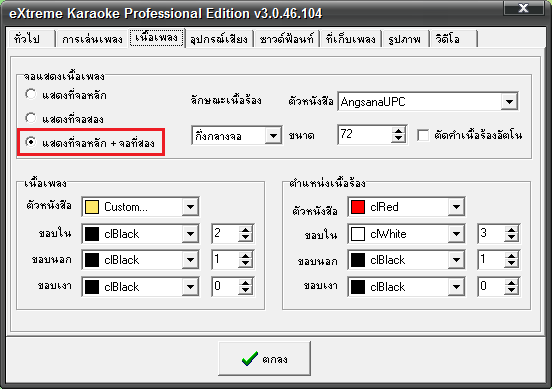The image size is (552, 389).
Task: Open ตำแหน่งเนื้อร้อง ขอบนอก clBlack dropdown
Action: (x=456, y=260)
